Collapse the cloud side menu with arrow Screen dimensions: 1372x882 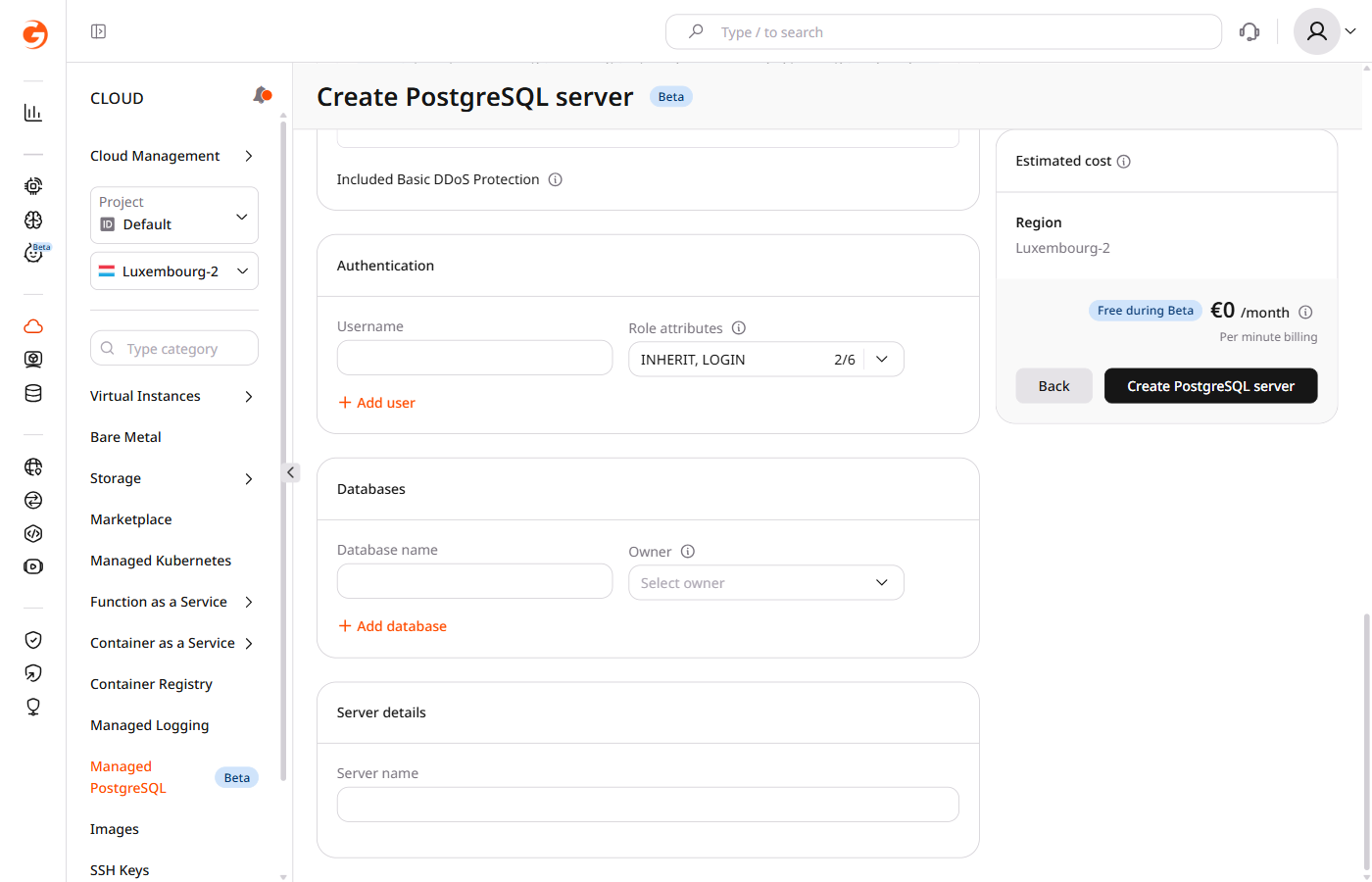tap(290, 472)
